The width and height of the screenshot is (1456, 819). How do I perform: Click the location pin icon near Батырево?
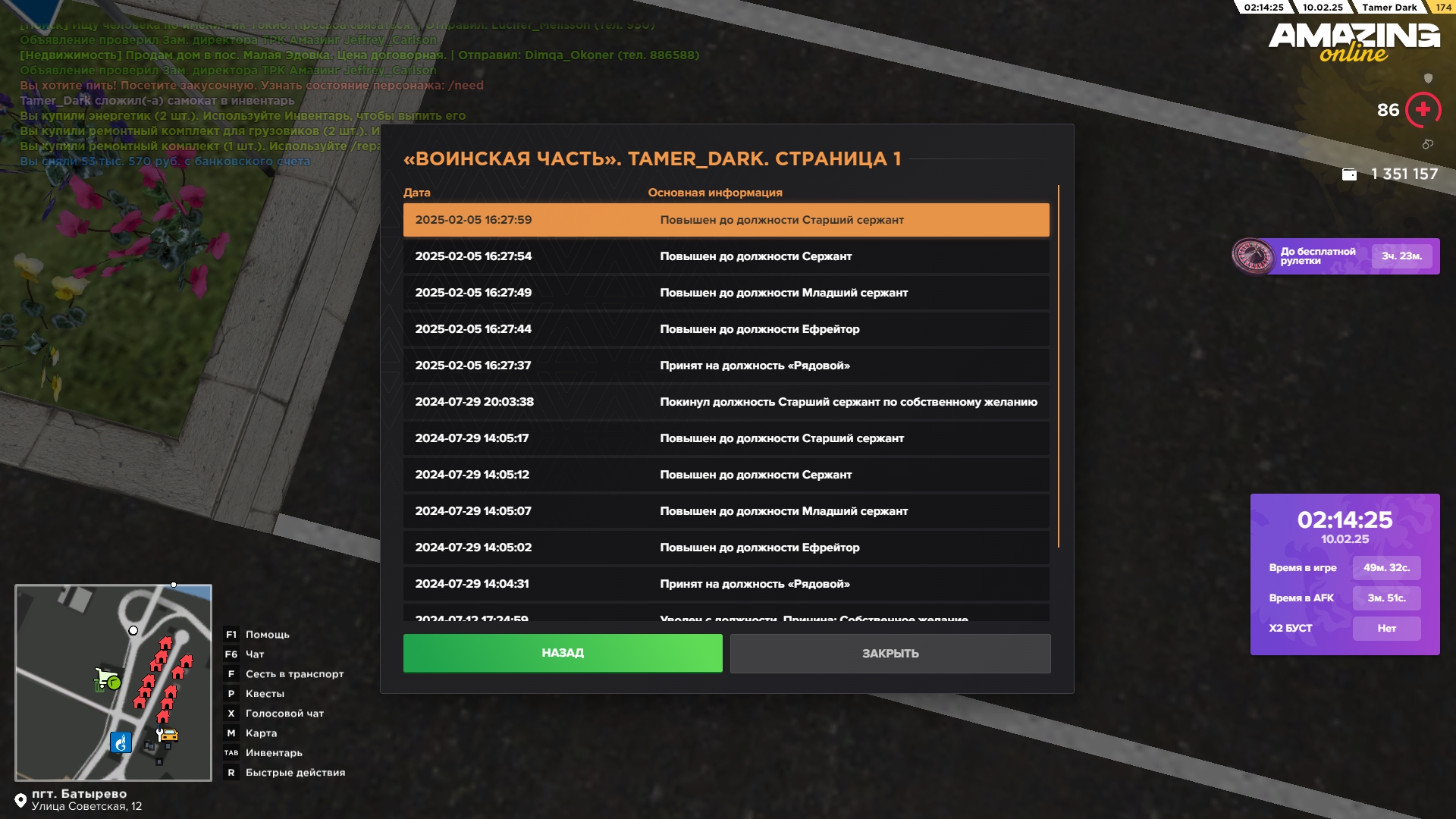pyautogui.click(x=20, y=800)
